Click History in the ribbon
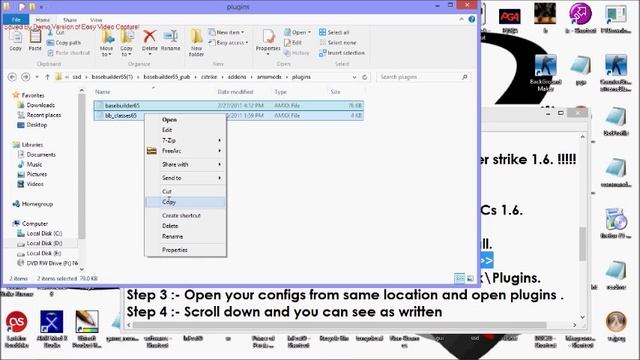The image size is (640, 360). point(297,53)
